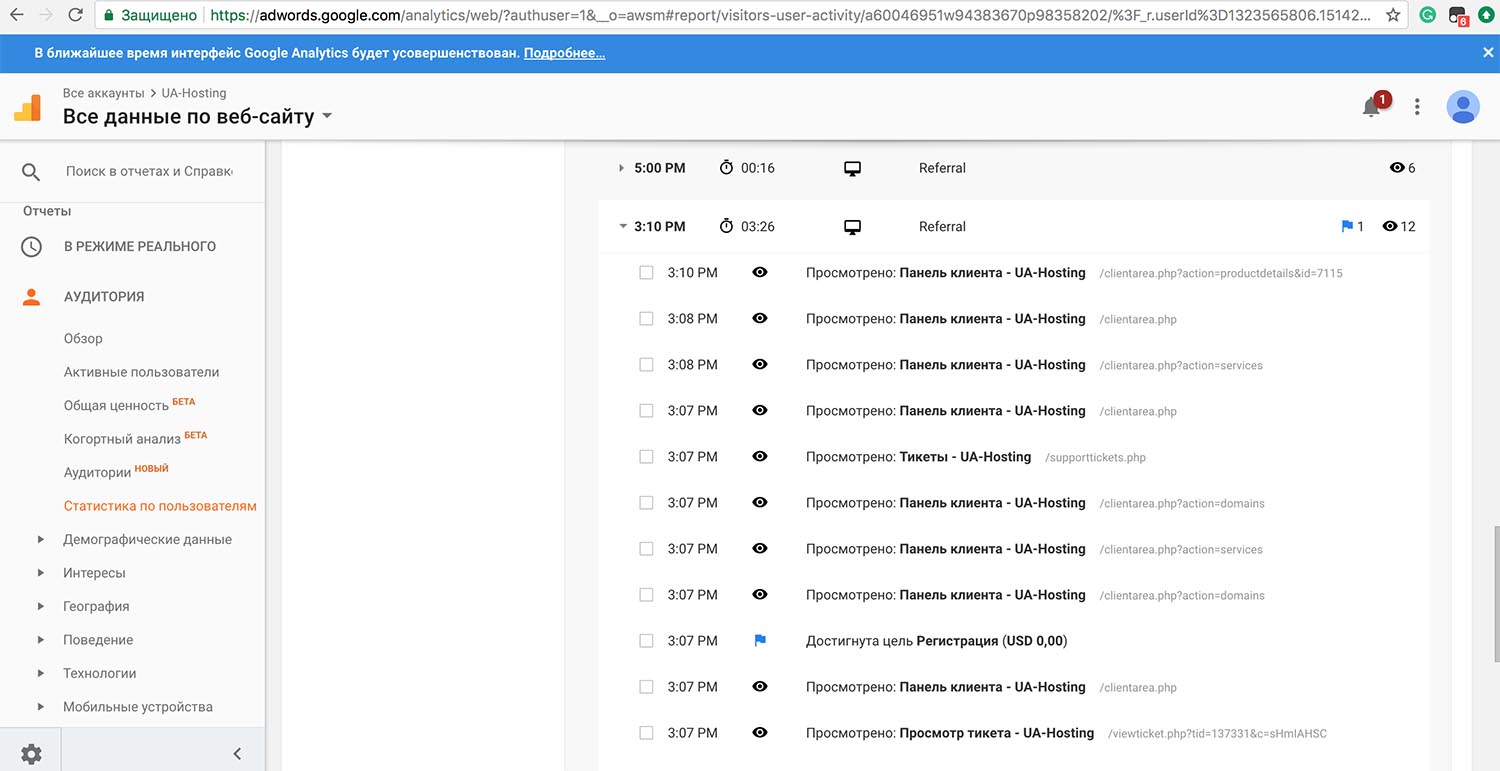
Task: Dismiss the blue notification banner
Action: coord(1488,53)
